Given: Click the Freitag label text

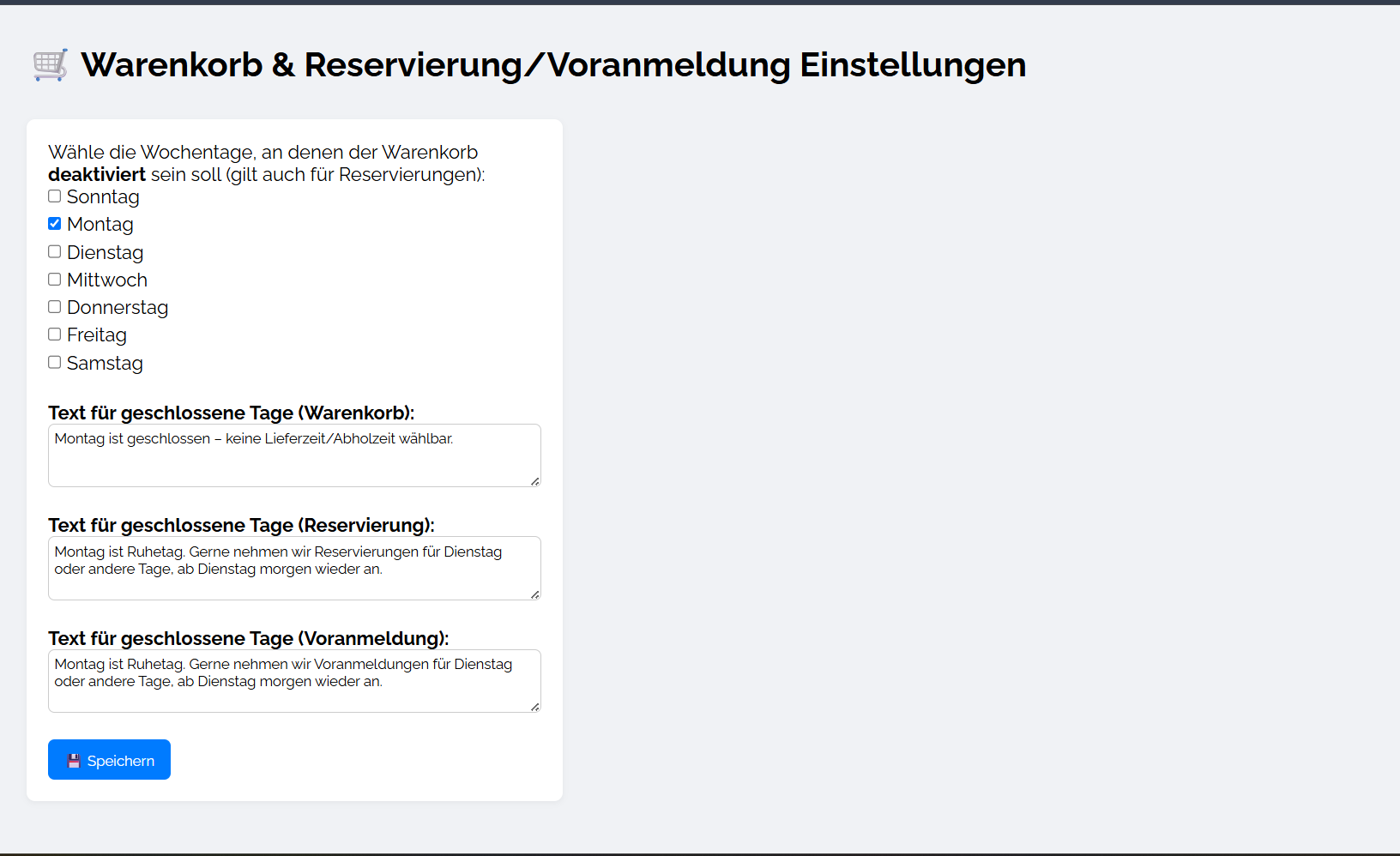Looking at the screenshot, I should coord(97,335).
